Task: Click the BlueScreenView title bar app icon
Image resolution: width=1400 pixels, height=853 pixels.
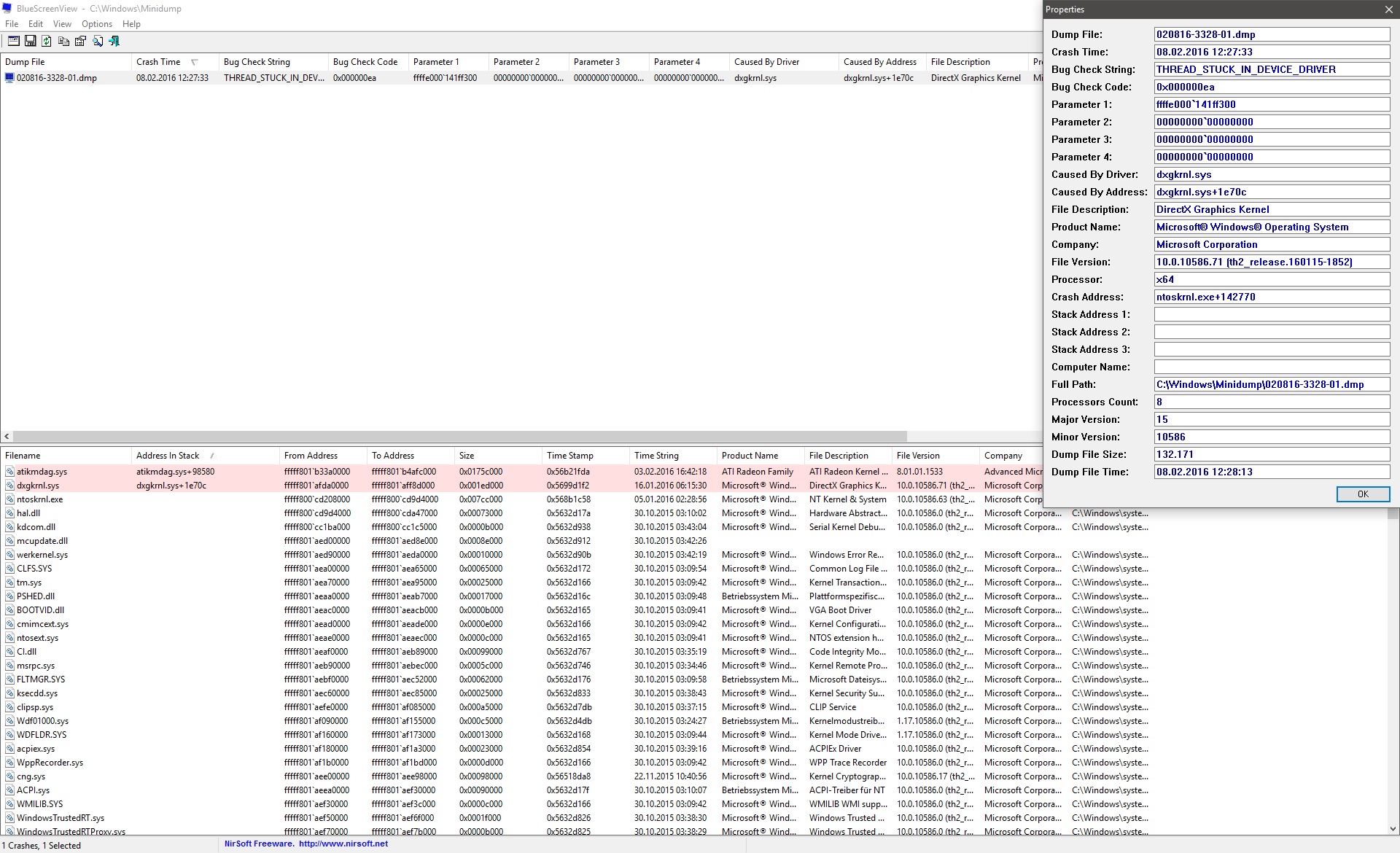Action: click(7, 9)
